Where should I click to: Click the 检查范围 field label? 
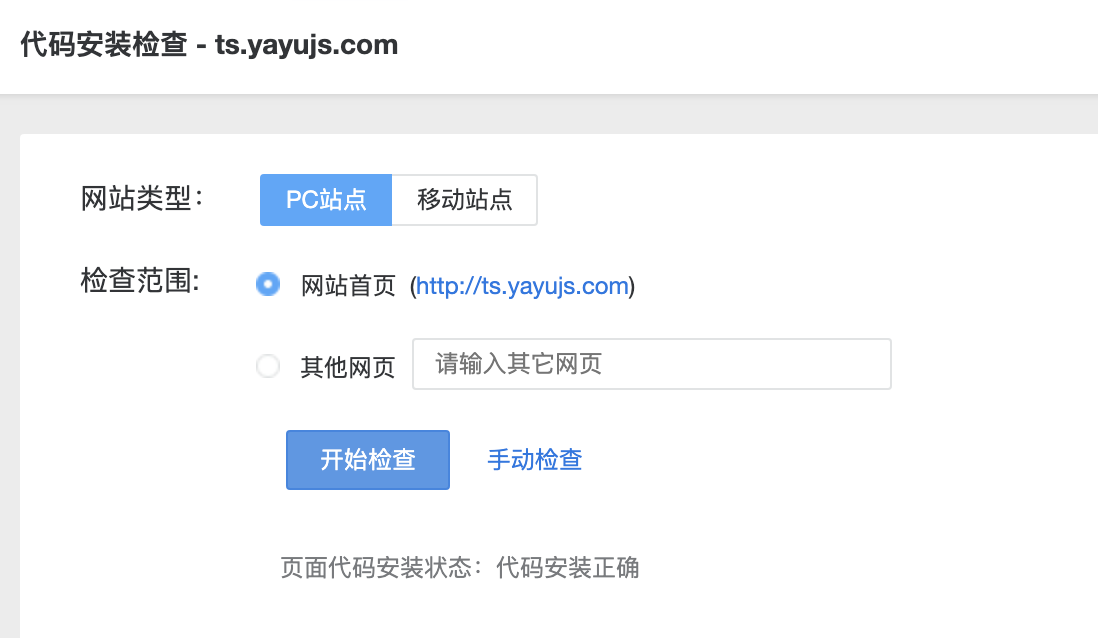(x=141, y=281)
